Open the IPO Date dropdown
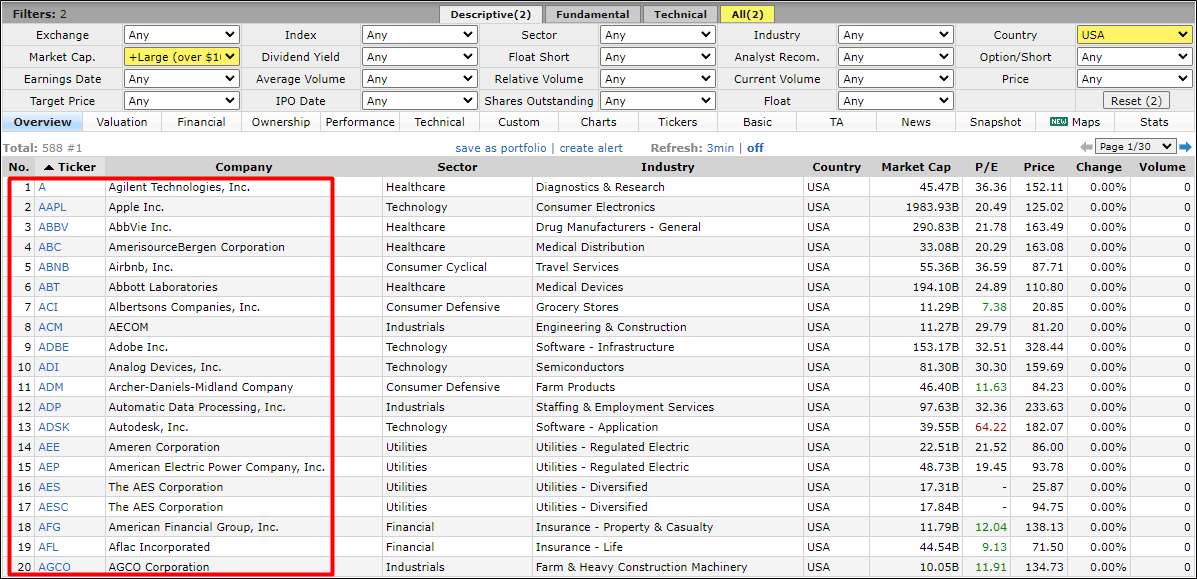1197x579 pixels. click(420, 101)
